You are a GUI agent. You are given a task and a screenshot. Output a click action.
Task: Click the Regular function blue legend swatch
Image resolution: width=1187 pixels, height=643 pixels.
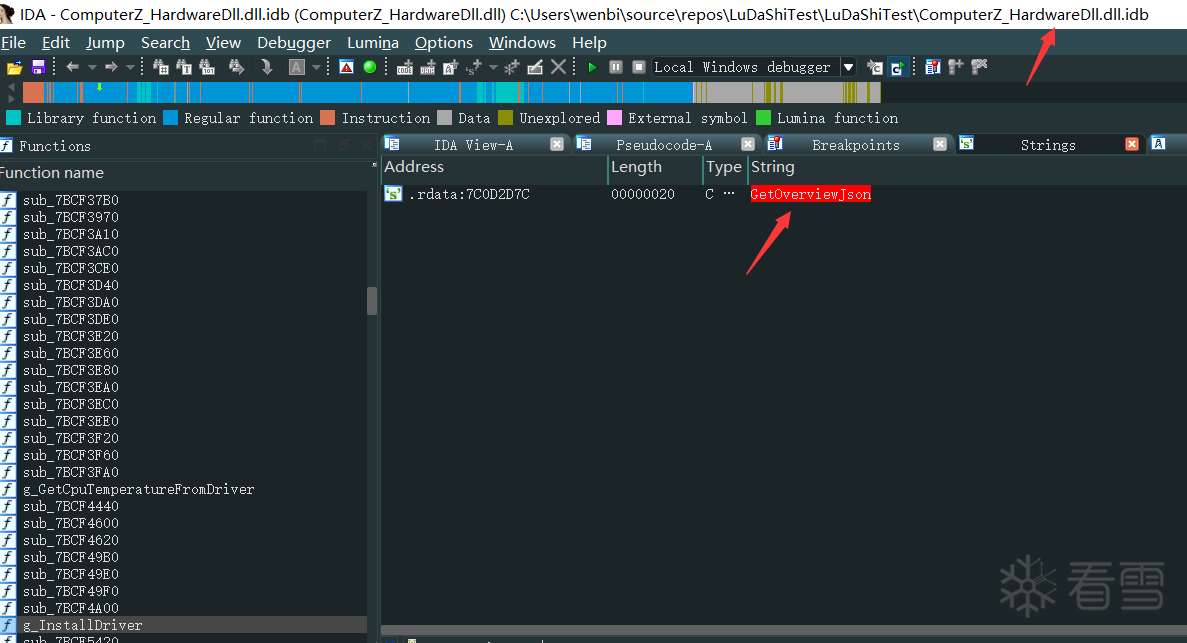coord(170,117)
